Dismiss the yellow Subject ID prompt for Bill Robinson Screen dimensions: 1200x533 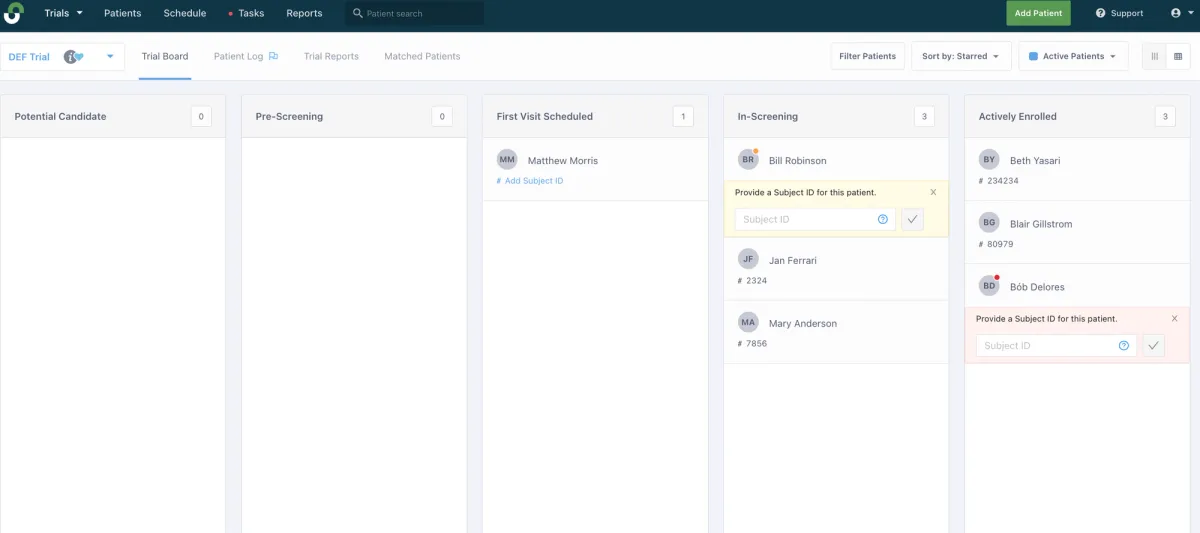[933, 192]
